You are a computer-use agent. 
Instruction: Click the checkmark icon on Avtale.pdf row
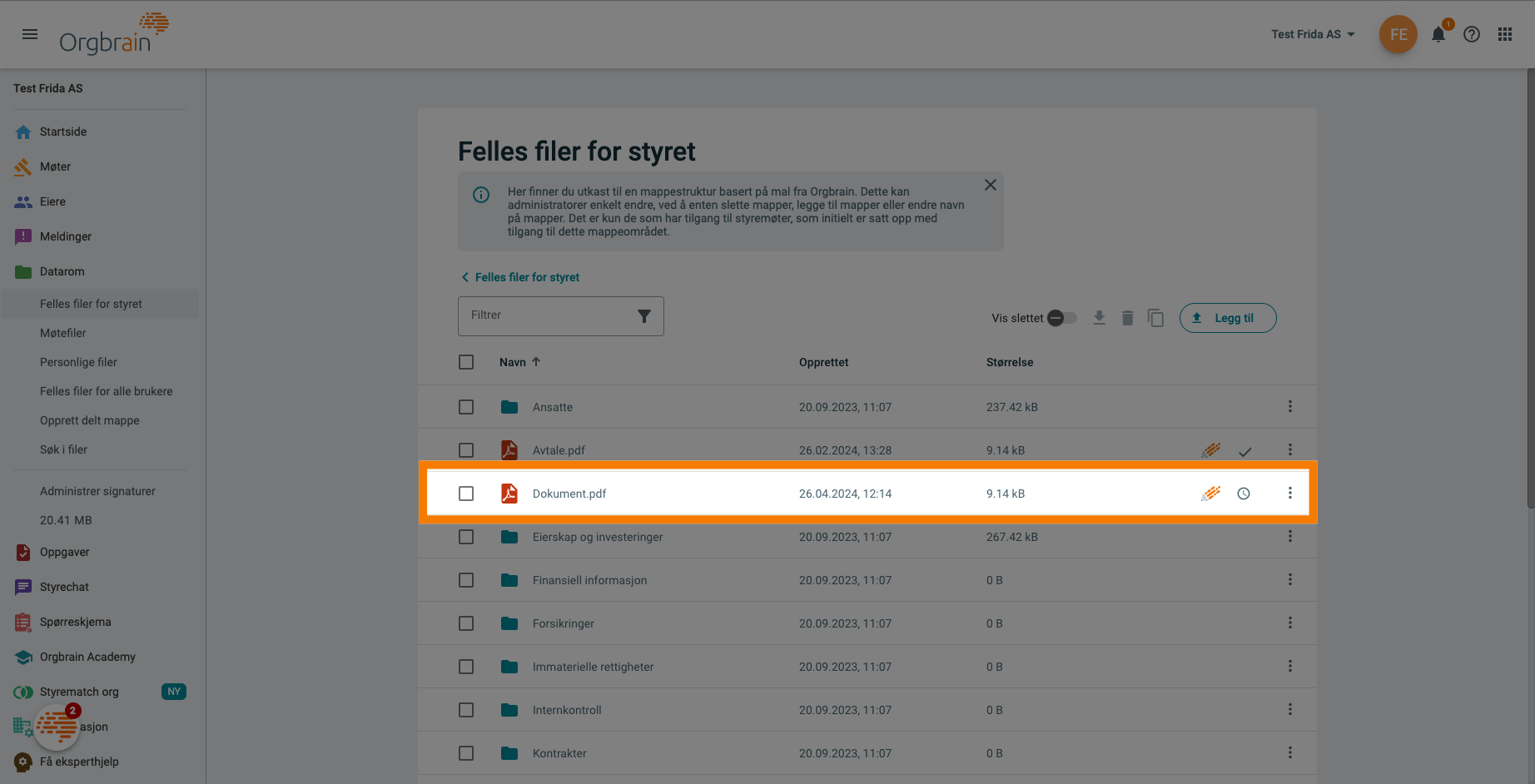pyautogui.click(x=1245, y=452)
